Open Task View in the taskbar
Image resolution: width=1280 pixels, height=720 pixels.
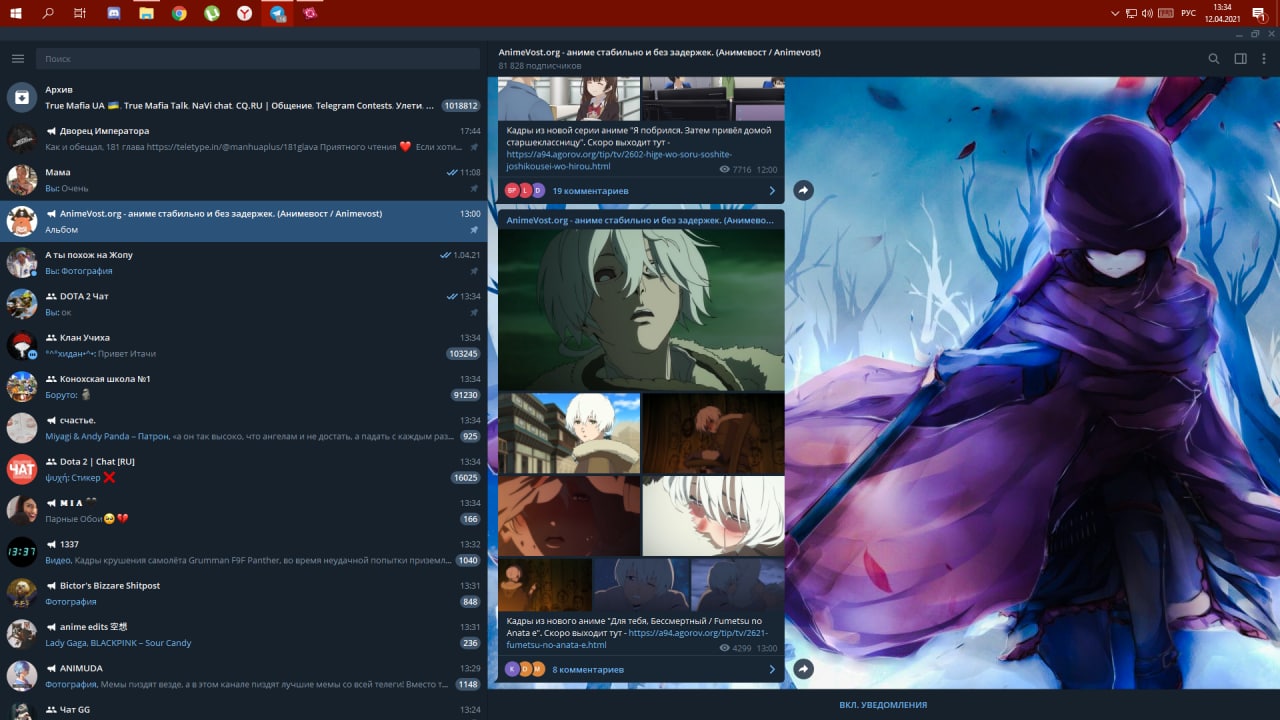click(81, 13)
